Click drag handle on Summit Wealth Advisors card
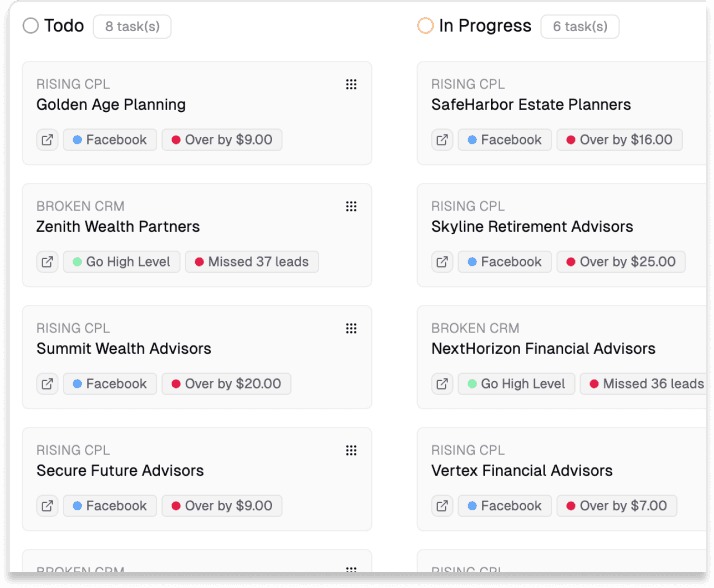714x588 pixels. tap(351, 329)
